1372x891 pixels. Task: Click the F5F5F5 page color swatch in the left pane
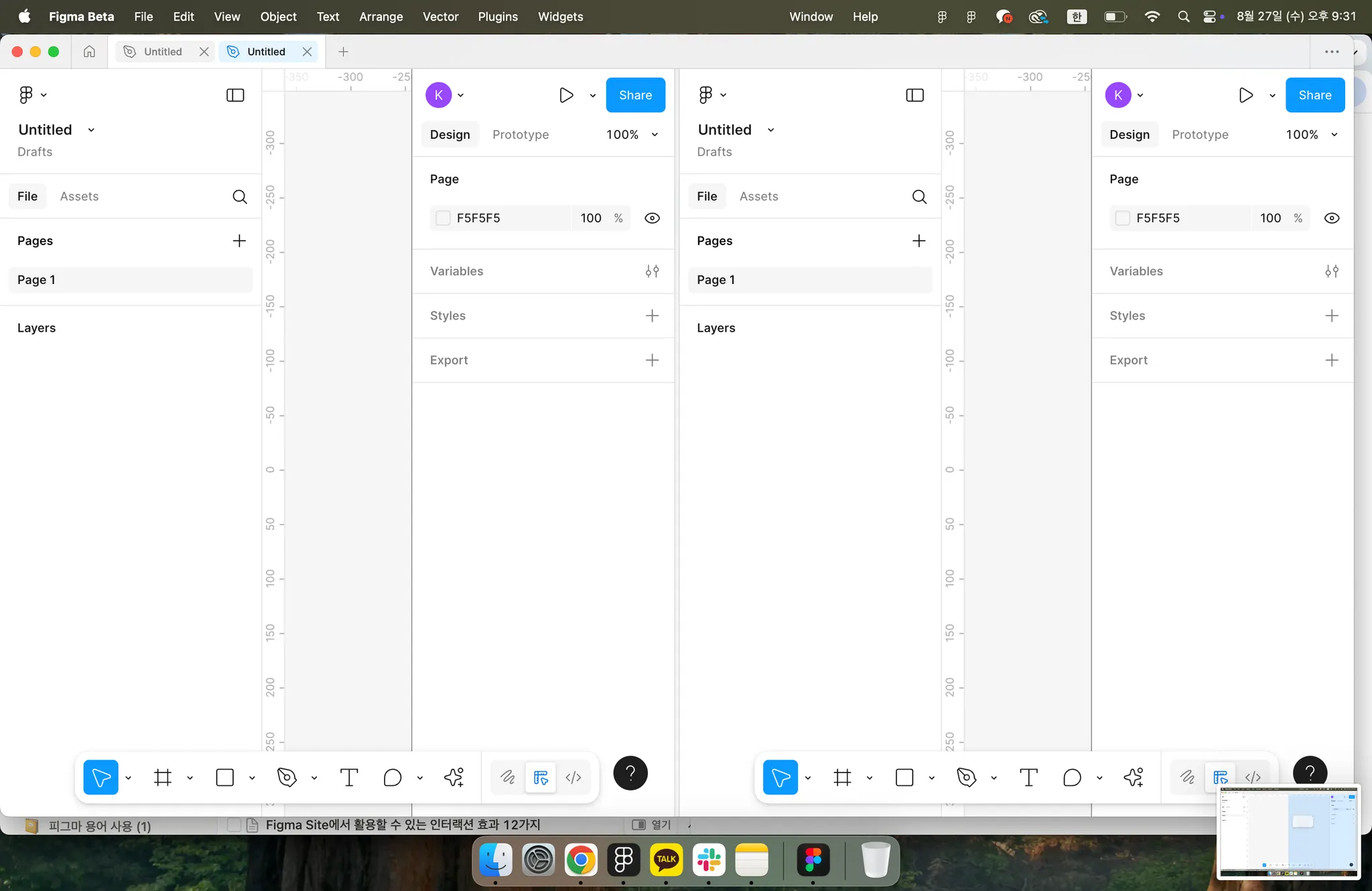pos(443,218)
